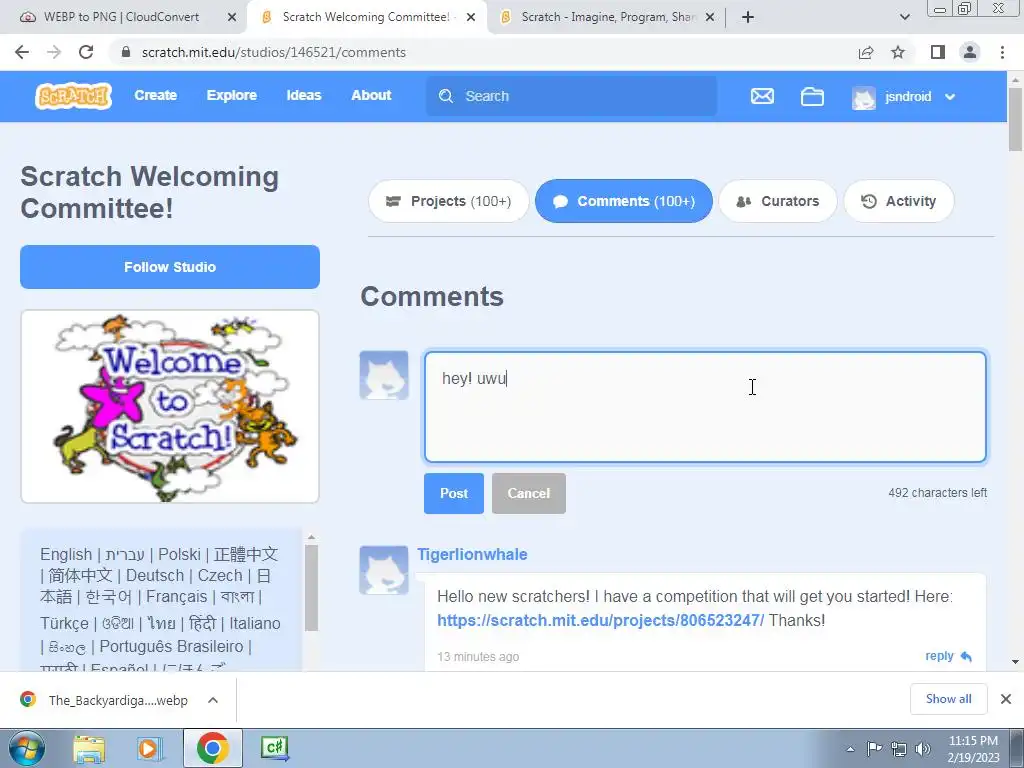1024x768 pixels.
Task: Click the Welcome to Scratch studio thumbnail
Action: 170,406
